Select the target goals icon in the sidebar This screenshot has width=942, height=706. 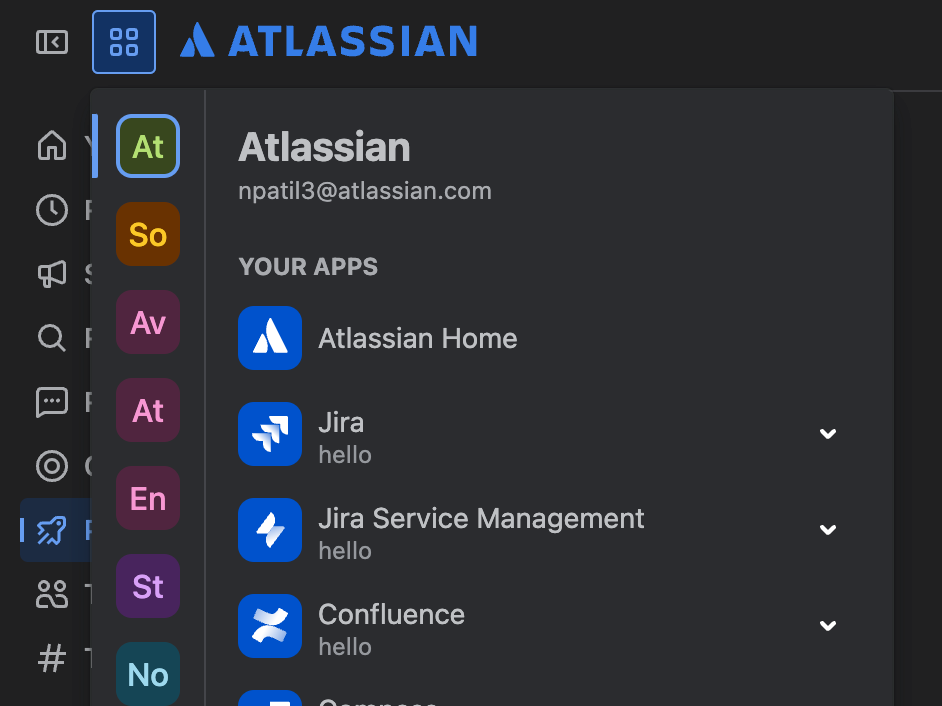click(x=52, y=466)
